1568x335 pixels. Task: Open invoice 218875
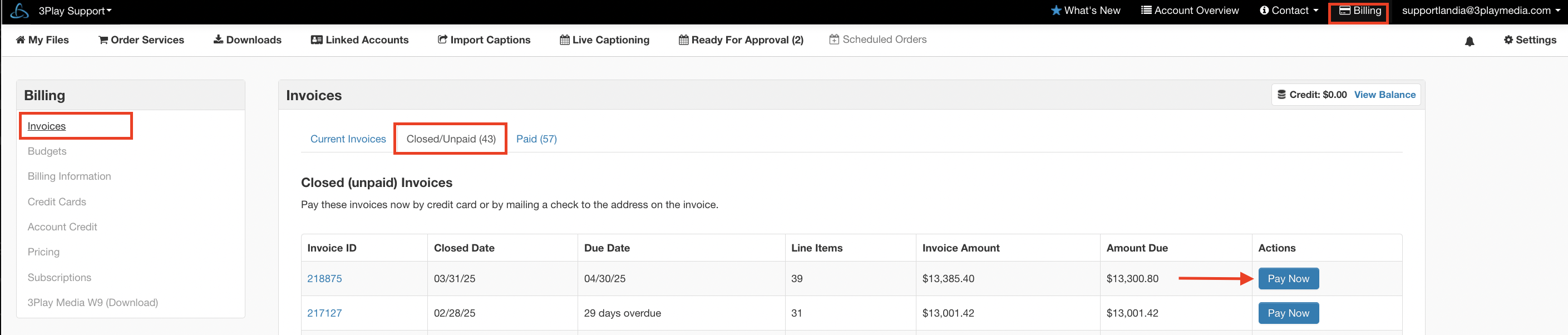click(324, 278)
